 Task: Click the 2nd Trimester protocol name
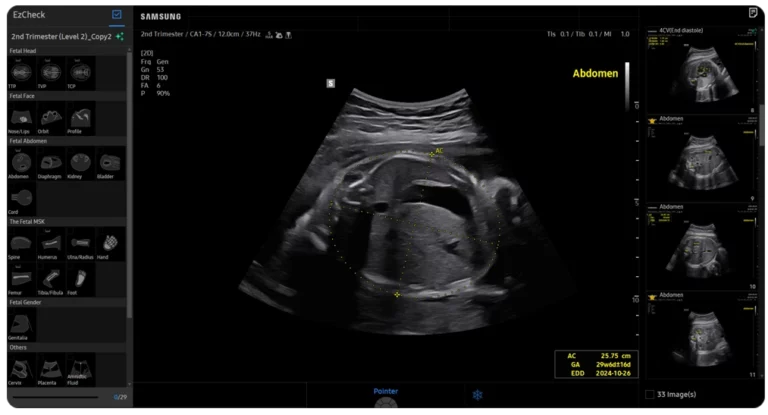(x=61, y=36)
